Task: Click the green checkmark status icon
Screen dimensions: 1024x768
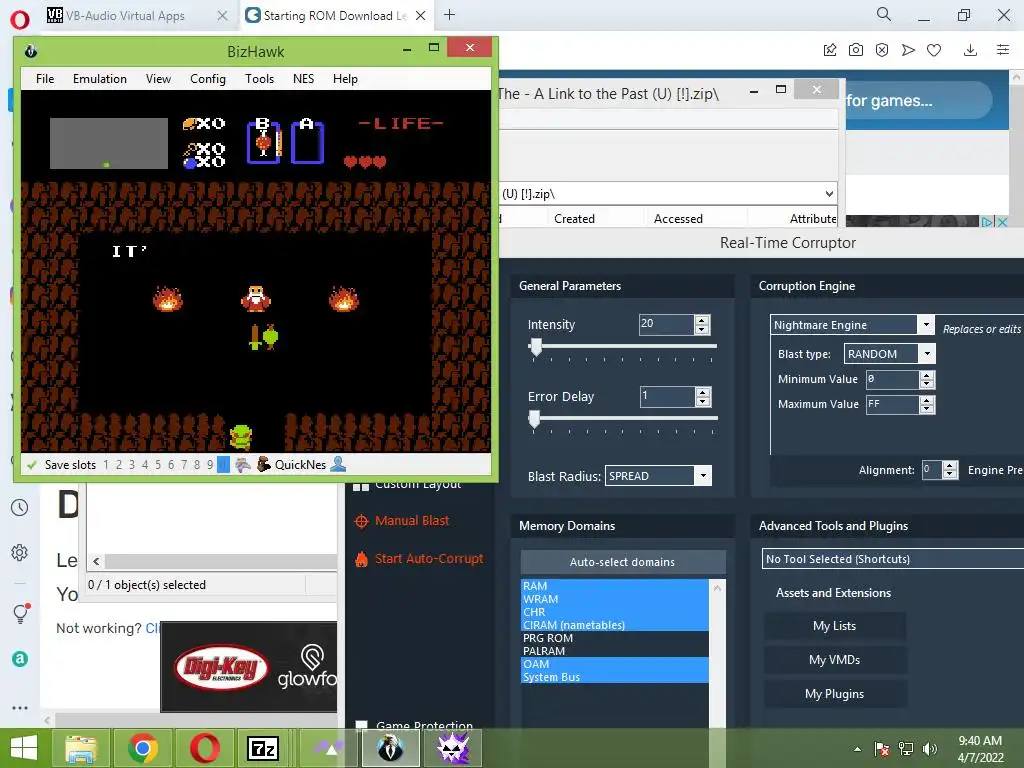Action: 31,465
